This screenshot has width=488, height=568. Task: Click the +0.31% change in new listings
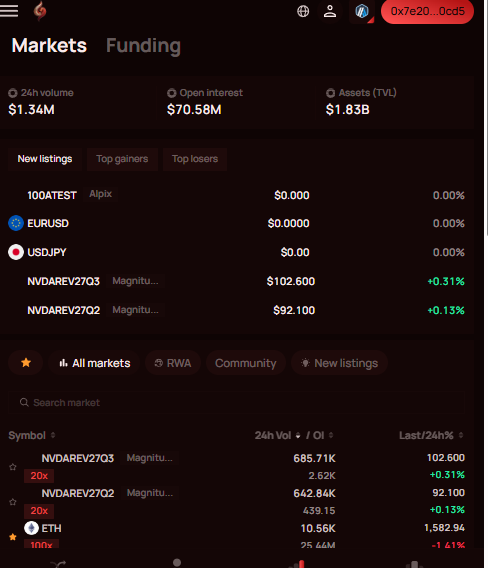tap(446, 281)
